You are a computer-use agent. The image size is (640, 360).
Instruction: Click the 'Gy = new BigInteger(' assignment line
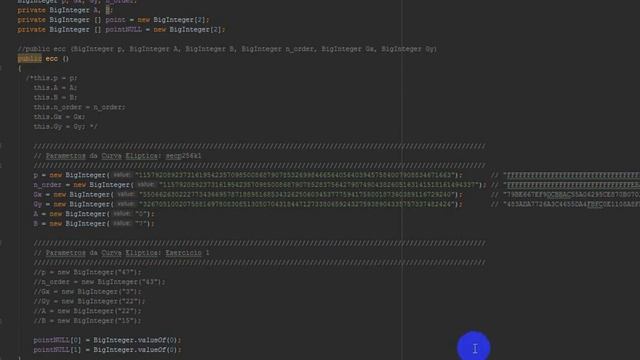click(x=248, y=204)
